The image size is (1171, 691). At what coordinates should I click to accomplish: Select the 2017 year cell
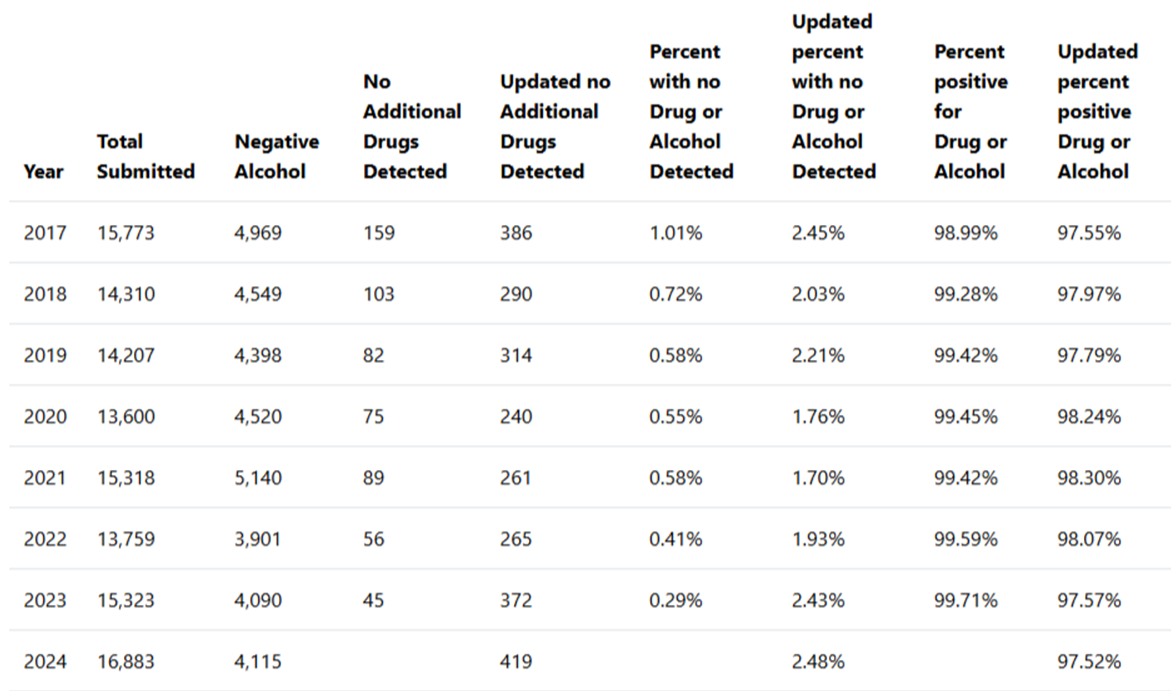coord(45,233)
